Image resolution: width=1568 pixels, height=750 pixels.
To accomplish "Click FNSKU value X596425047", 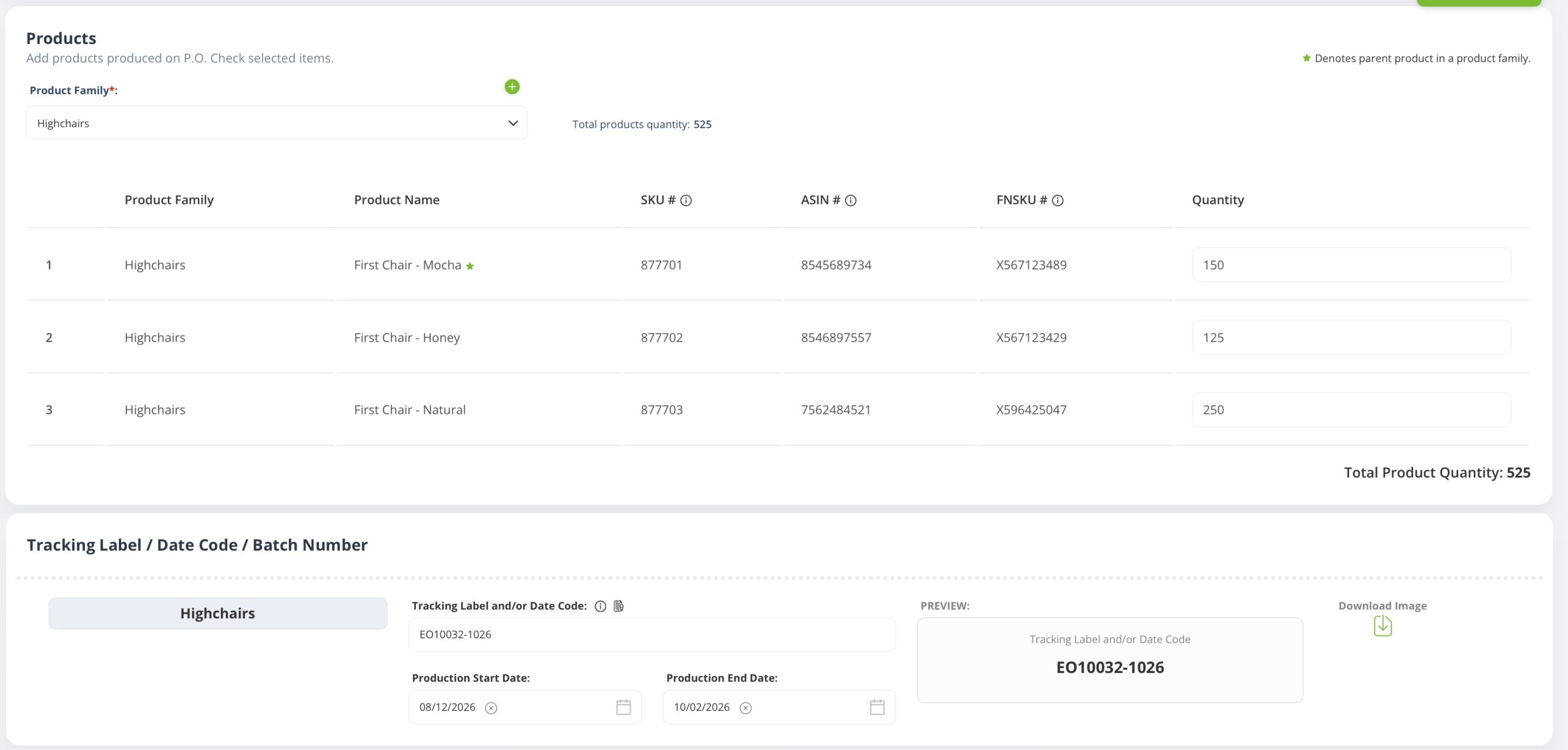I will (x=1031, y=410).
